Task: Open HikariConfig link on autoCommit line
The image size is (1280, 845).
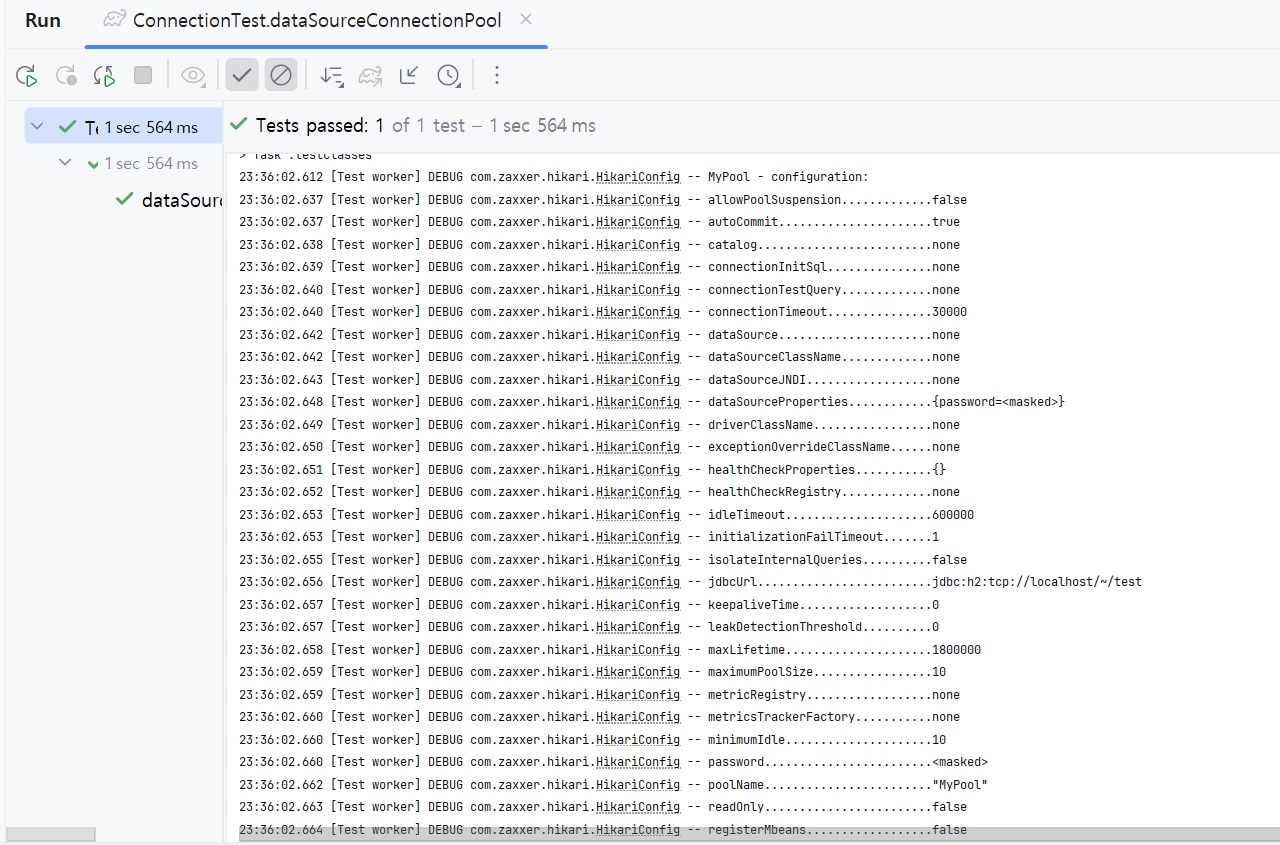Action: coord(637,222)
